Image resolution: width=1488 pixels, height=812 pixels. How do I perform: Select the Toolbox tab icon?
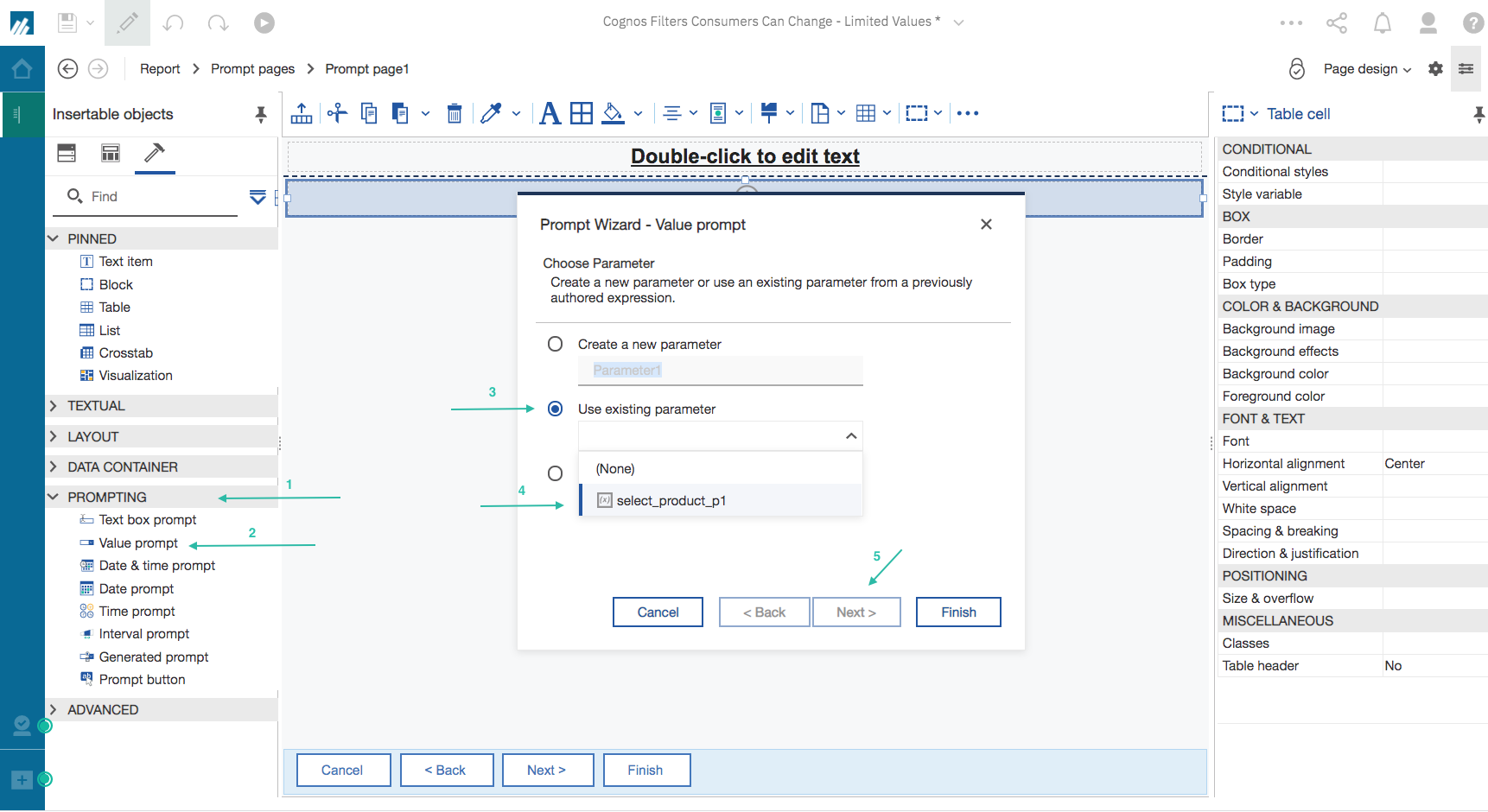[x=155, y=153]
